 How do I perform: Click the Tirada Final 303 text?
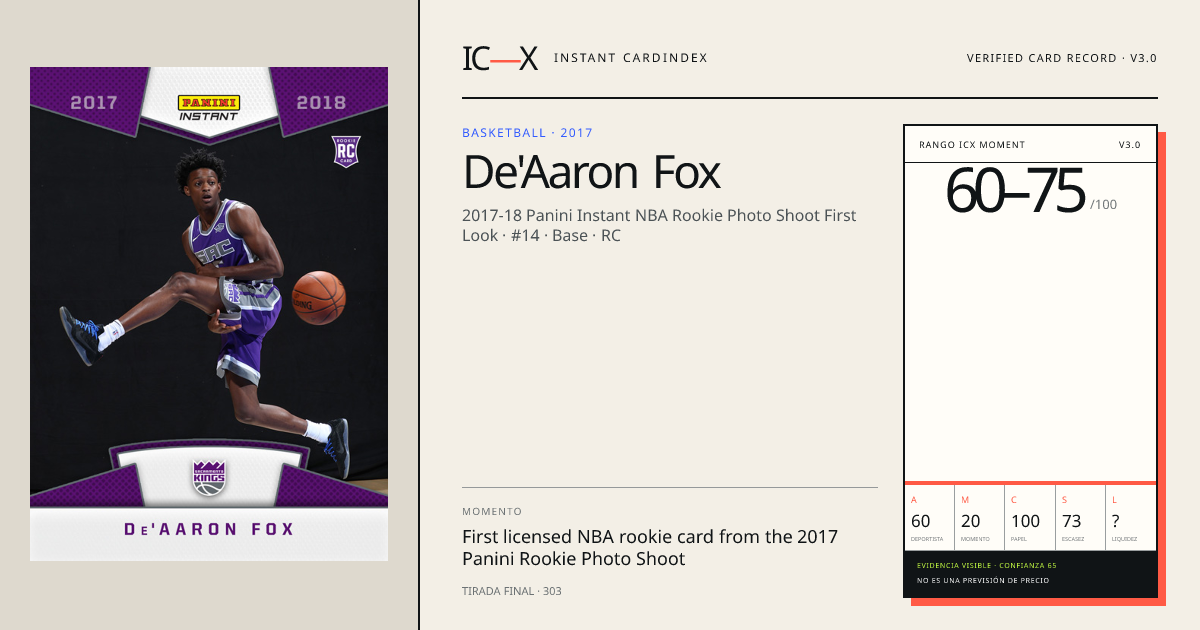click(x=512, y=591)
